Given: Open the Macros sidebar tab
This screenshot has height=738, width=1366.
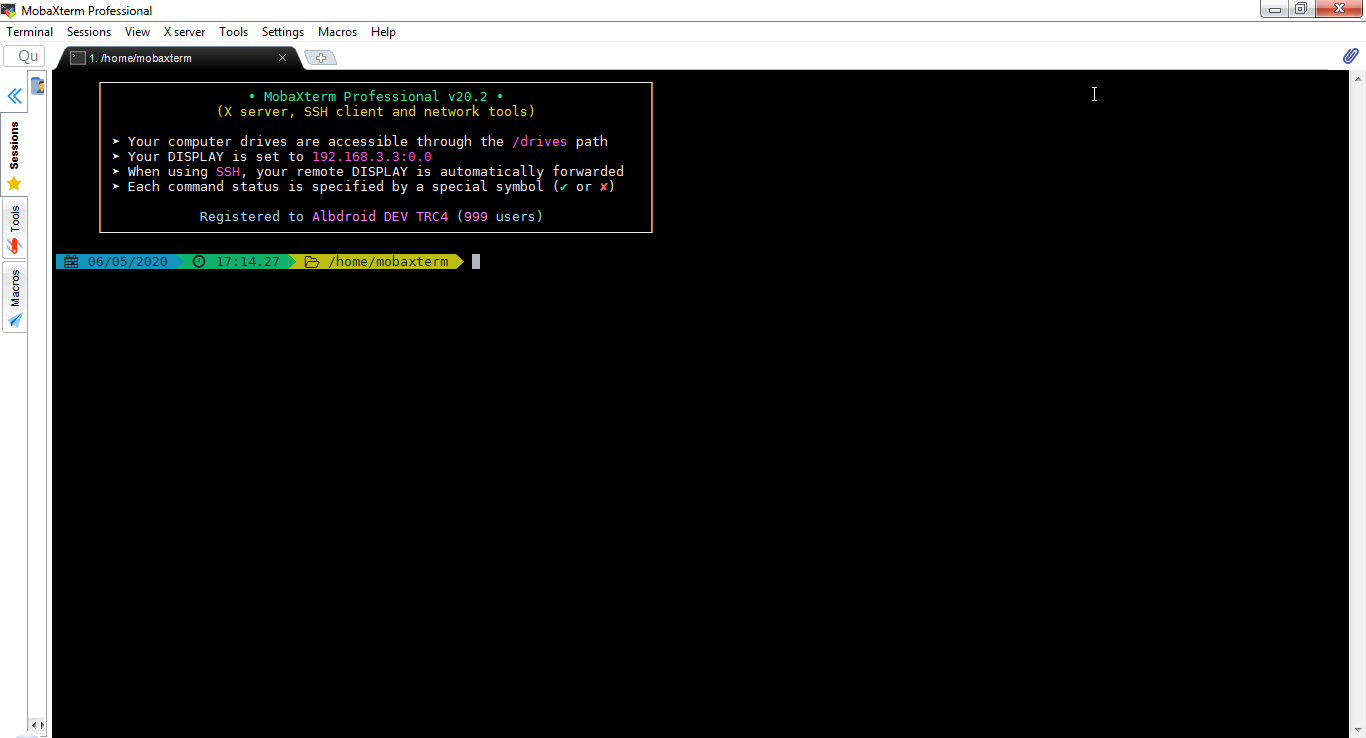Looking at the screenshot, I should click(x=14, y=298).
